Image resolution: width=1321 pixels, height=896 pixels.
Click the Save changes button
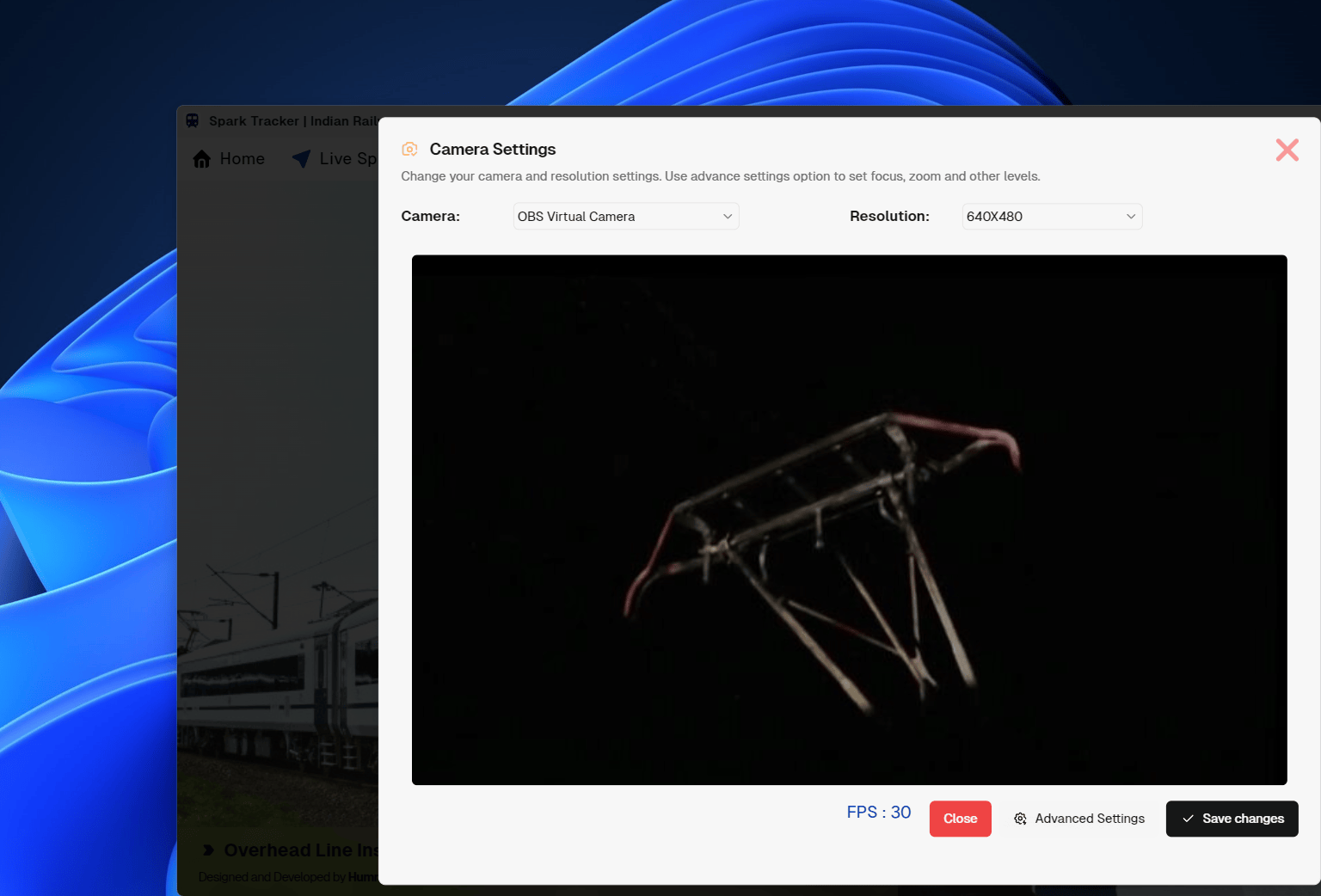[x=1232, y=819]
